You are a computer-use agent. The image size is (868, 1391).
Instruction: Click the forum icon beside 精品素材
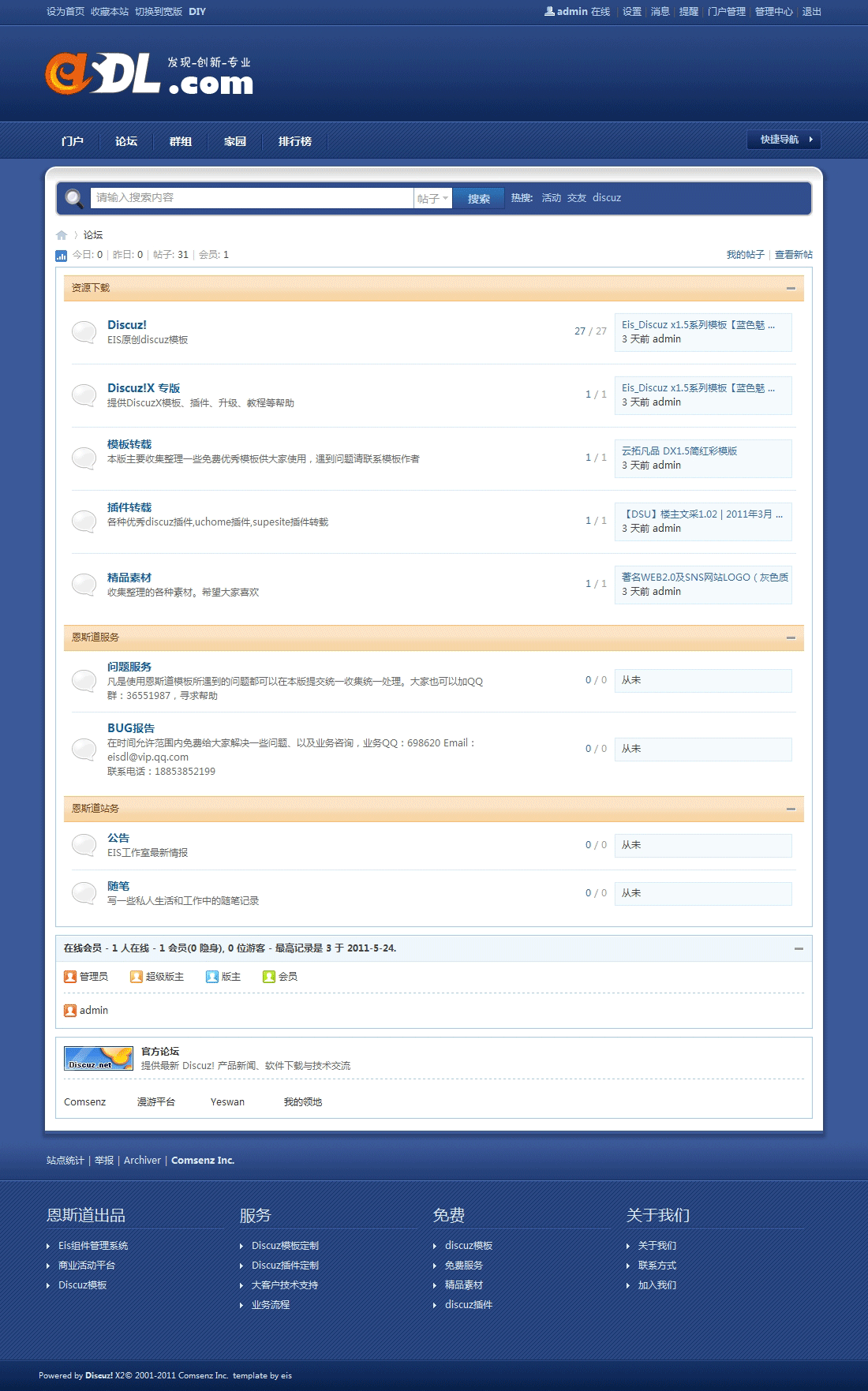point(84,585)
